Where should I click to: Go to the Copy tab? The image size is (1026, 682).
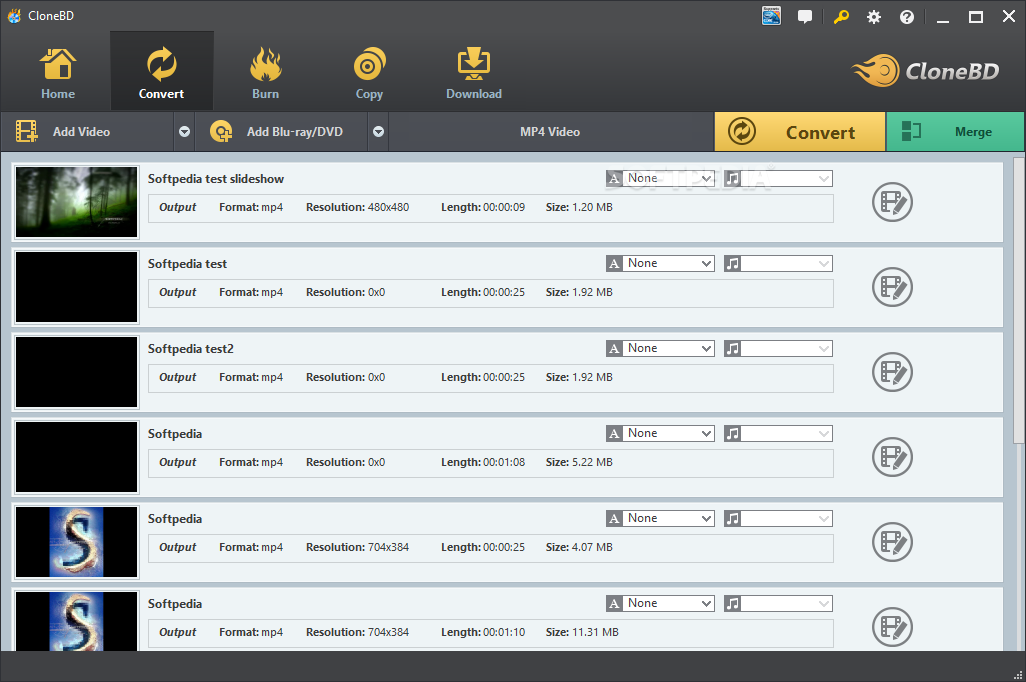point(369,73)
